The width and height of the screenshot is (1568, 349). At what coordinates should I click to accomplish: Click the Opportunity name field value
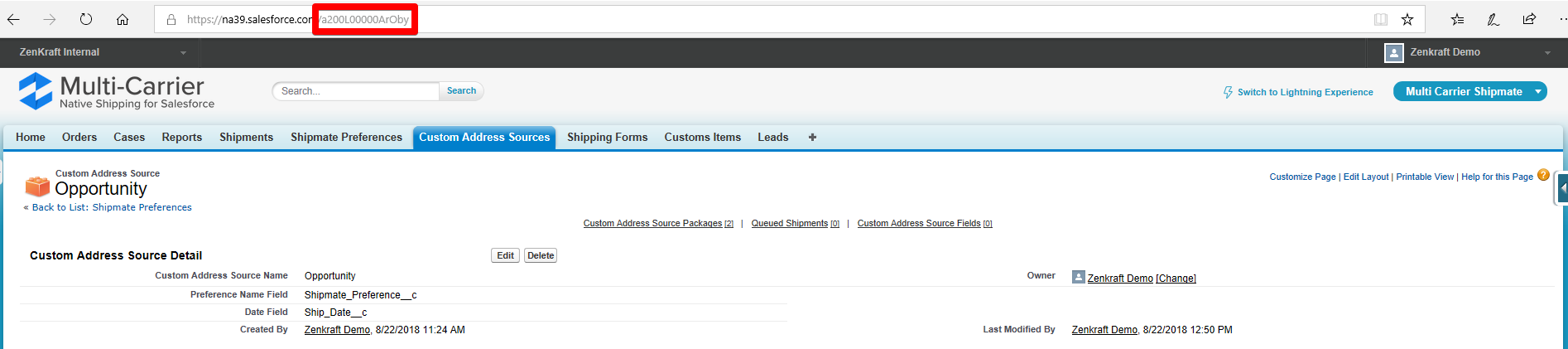(329, 276)
